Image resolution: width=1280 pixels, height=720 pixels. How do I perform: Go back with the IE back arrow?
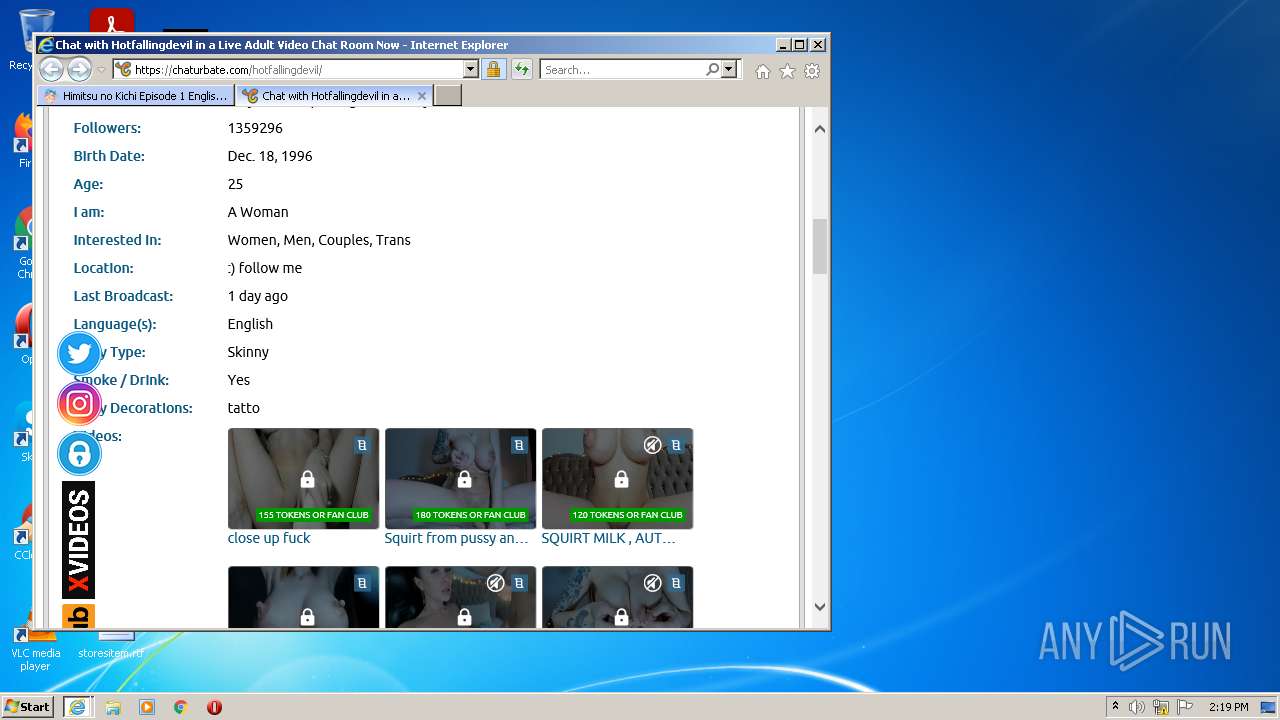pyautogui.click(x=51, y=70)
